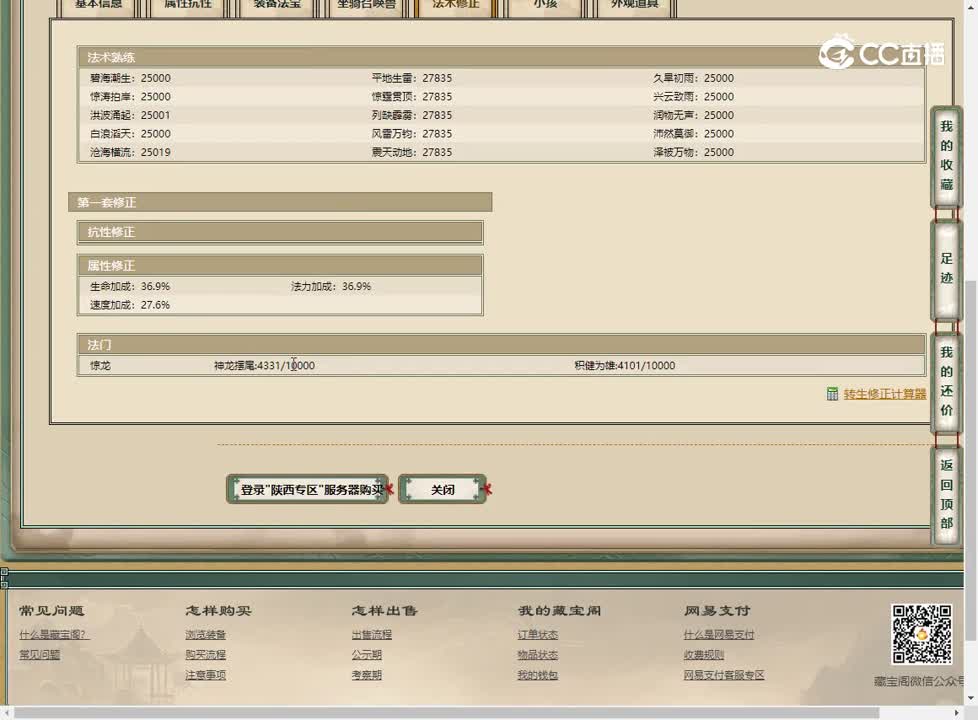978x720 pixels.
Task: Open the 转生修正计算器 calculator icon
Action: 834,394
